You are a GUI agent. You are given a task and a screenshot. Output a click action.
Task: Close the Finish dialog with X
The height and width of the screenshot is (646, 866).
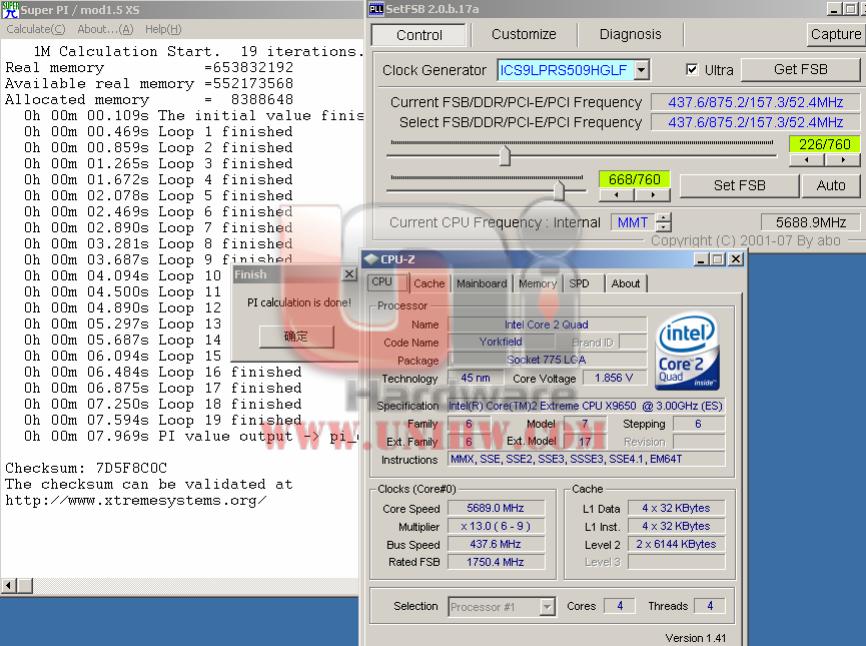click(x=350, y=274)
